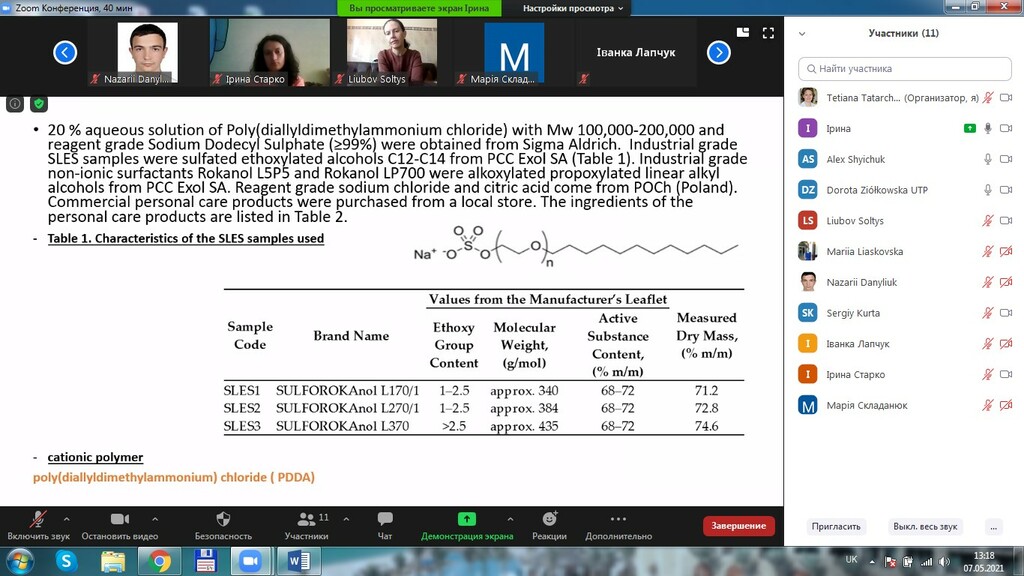
Task: Stop video (Остановить видео)
Action: coord(120,526)
